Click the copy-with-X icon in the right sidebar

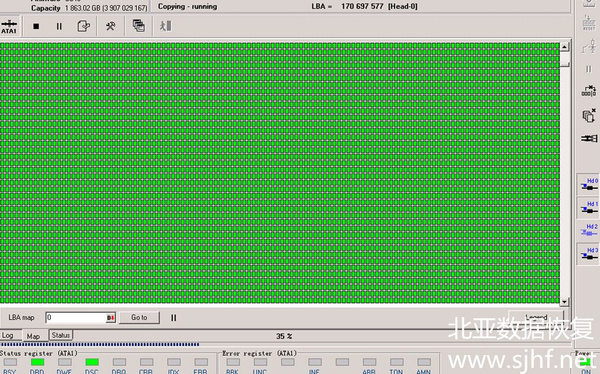pos(589,115)
